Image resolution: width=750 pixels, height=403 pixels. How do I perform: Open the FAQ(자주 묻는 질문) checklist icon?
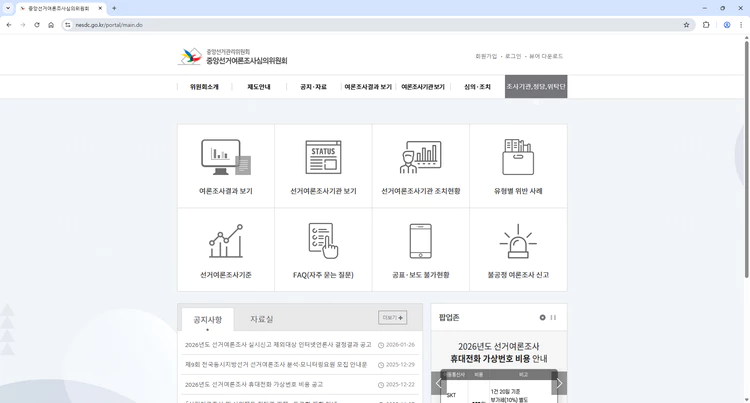[x=323, y=241]
